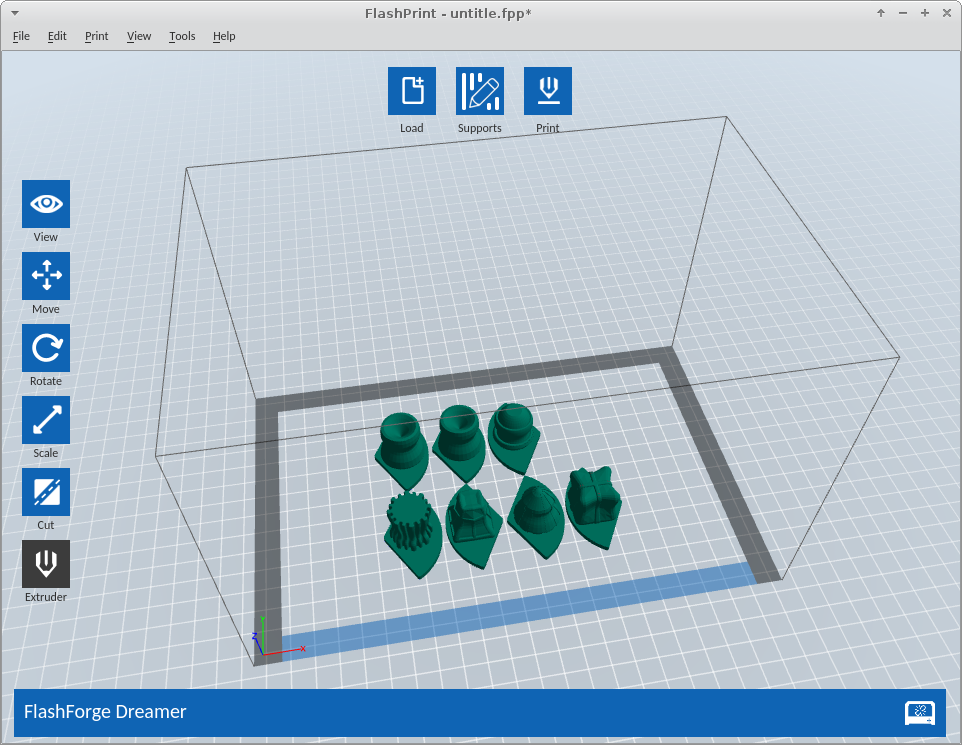Pick the Cut tool

coord(46,492)
